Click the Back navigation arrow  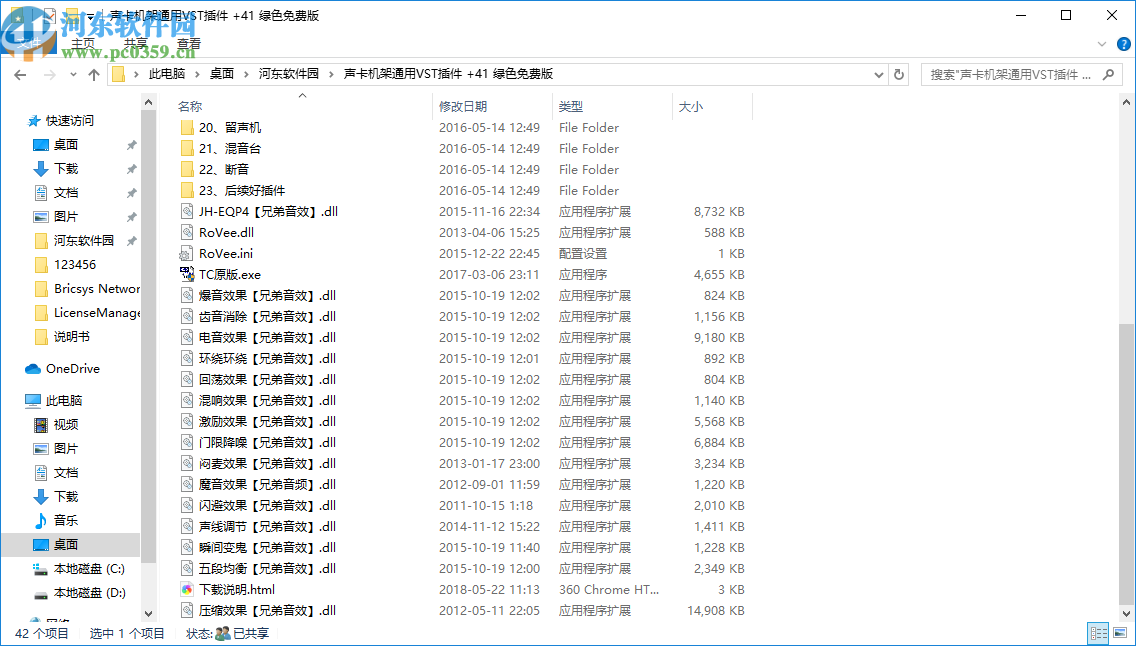click(x=19, y=74)
